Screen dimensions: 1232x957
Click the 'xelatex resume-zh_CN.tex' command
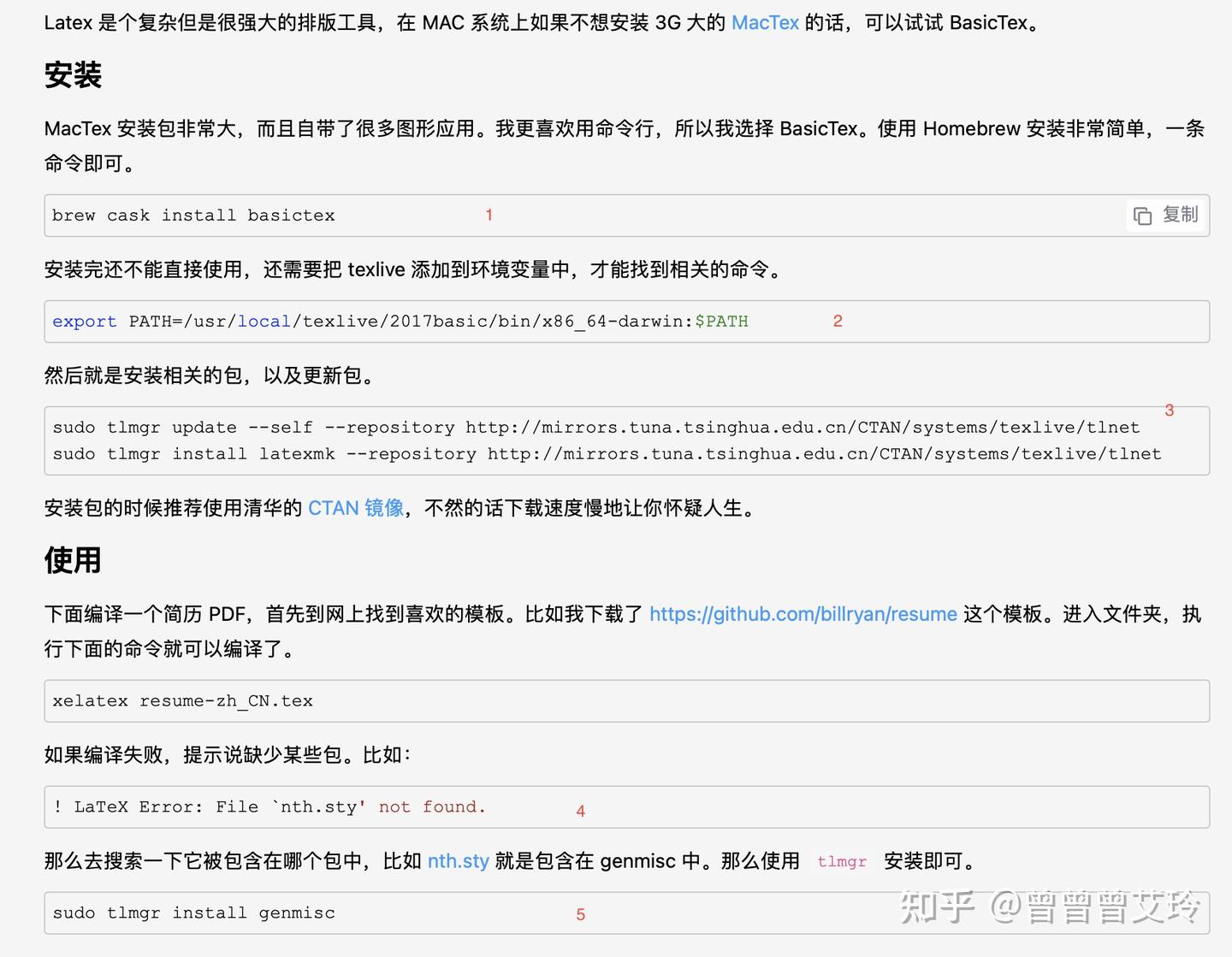[183, 701]
